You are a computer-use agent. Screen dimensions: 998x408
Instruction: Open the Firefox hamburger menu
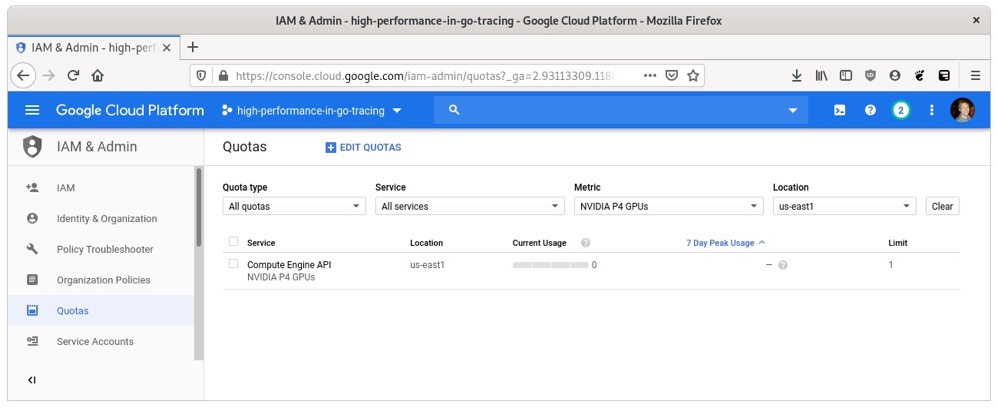(975, 76)
